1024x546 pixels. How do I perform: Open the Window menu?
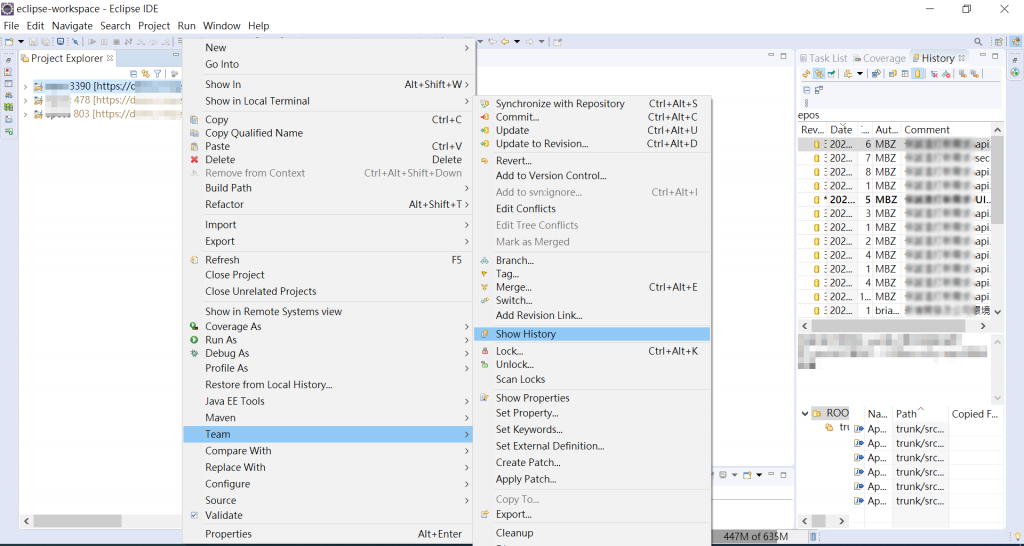coord(221,25)
